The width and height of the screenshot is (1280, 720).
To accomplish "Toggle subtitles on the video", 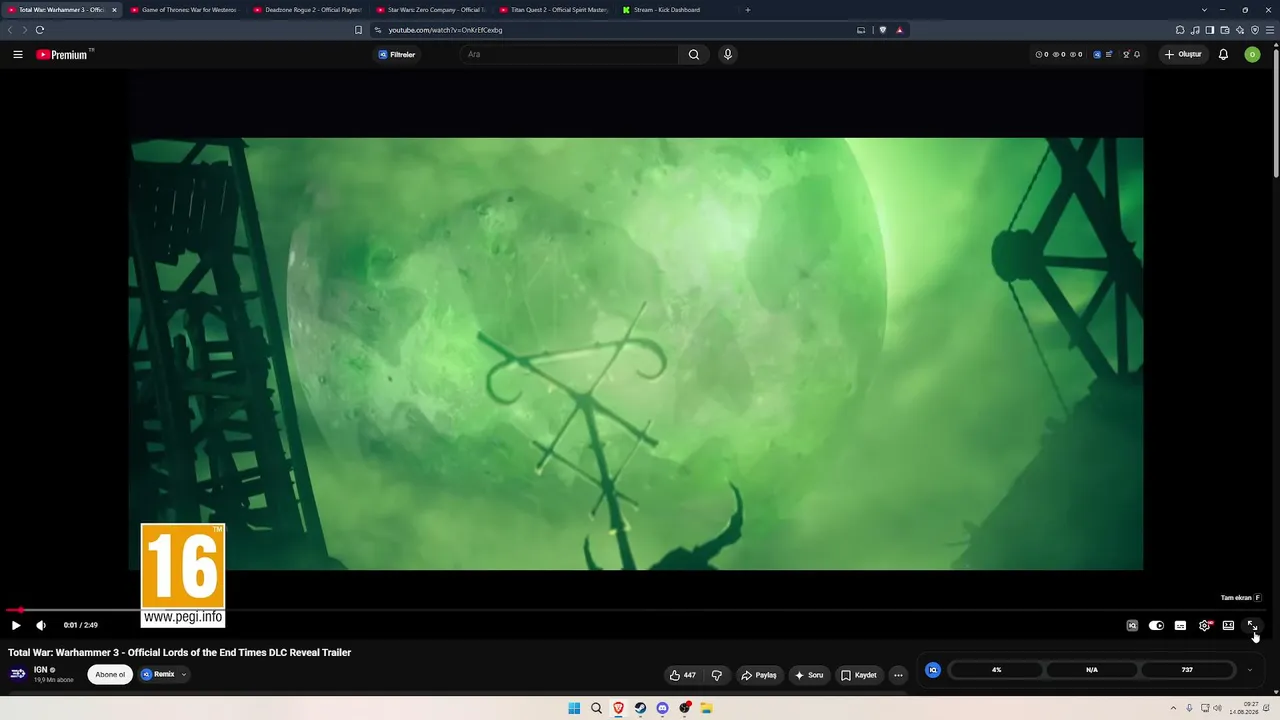I will pos(1180,625).
